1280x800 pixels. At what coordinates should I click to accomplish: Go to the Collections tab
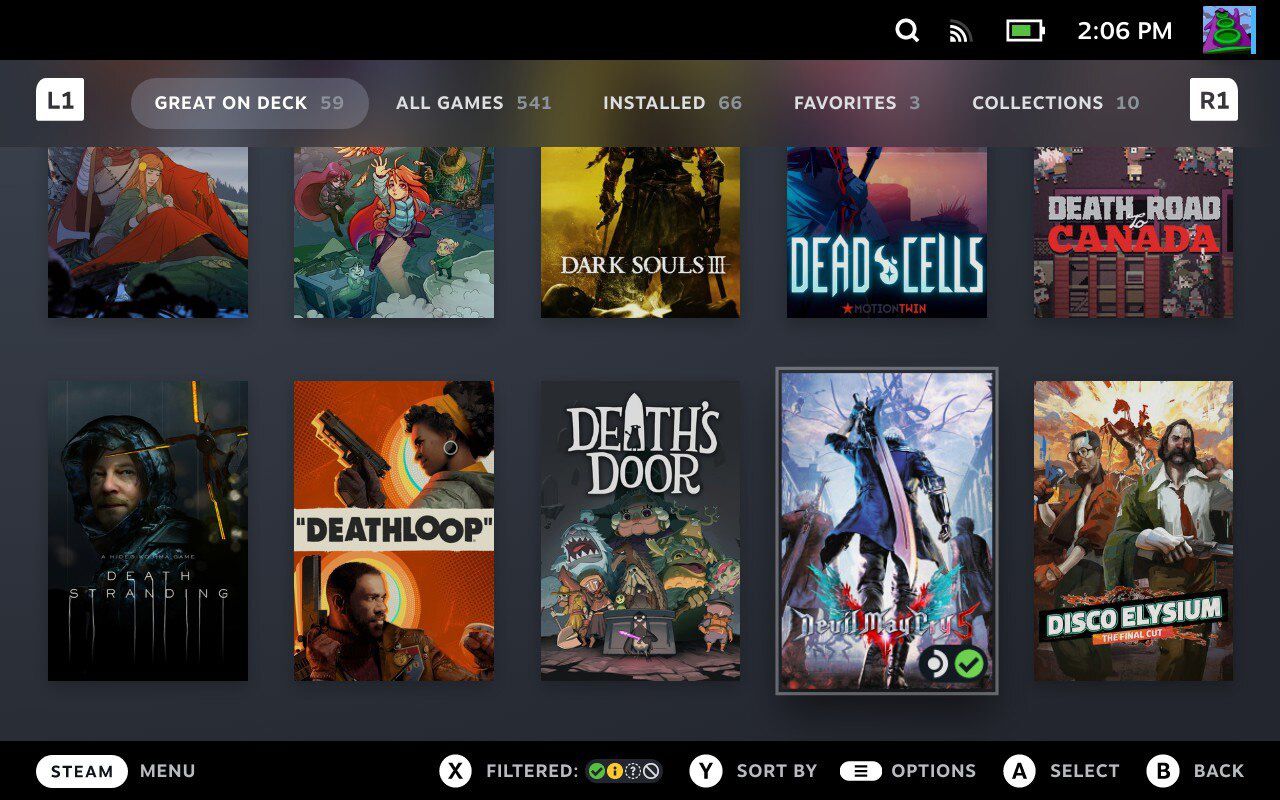[x=1056, y=103]
